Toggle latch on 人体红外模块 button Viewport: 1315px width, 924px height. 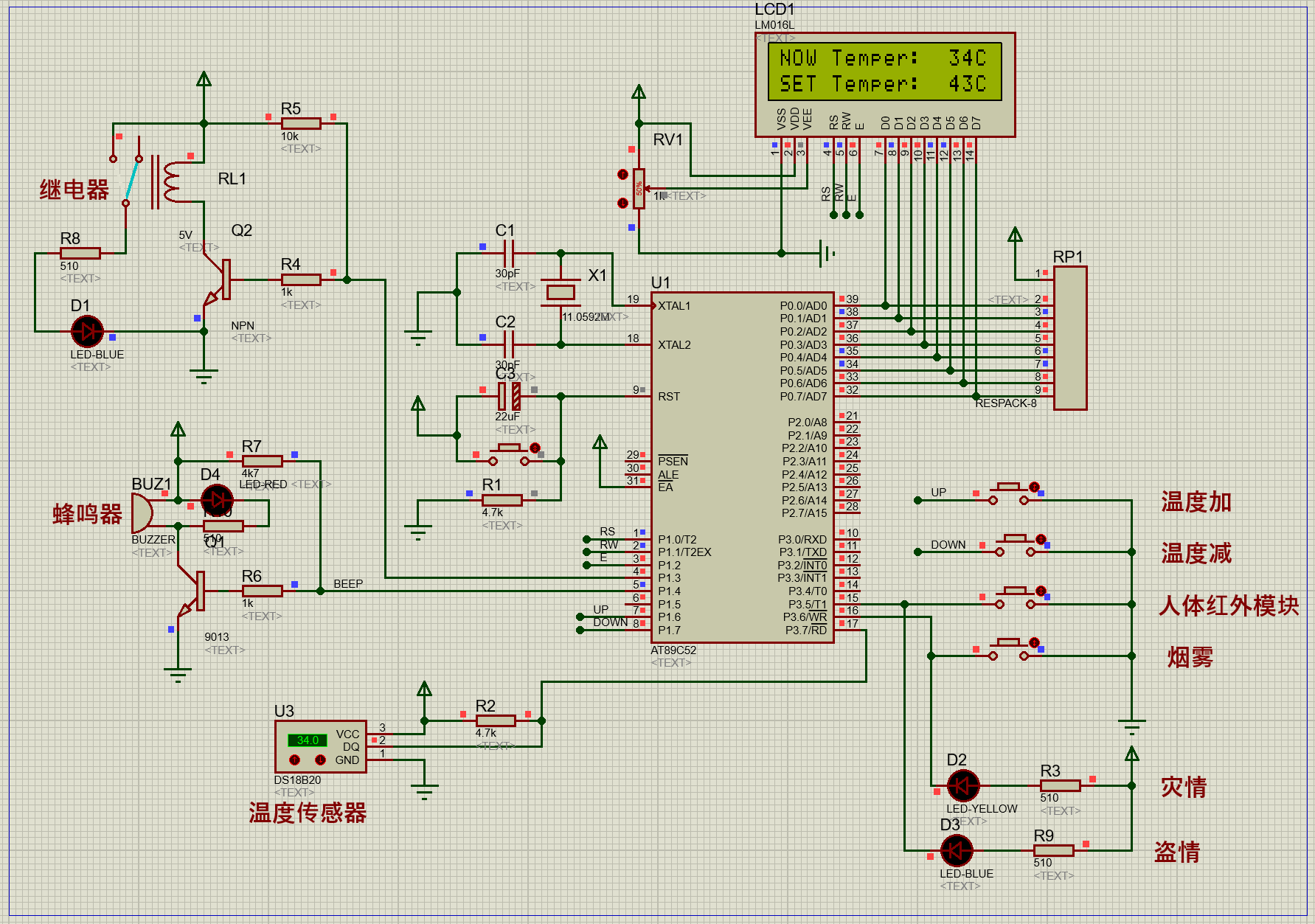point(1041,591)
